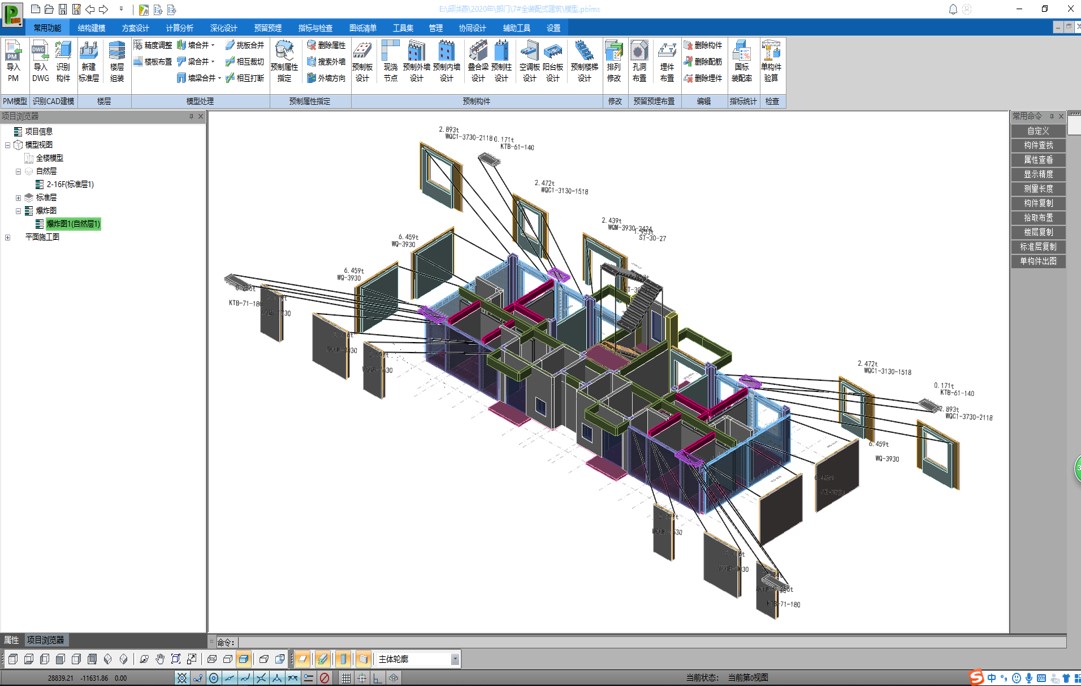This screenshot has width=1081, height=686.
Task: Toggle the highlighted shaded view mode button
Action: pyautogui.click(x=244, y=659)
